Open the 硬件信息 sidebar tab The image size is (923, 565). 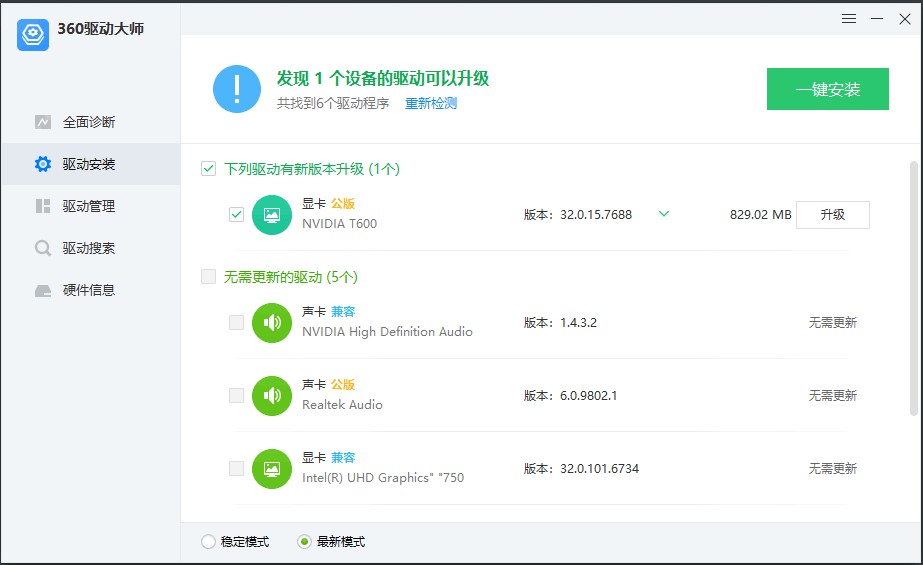click(x=89, y=290)
